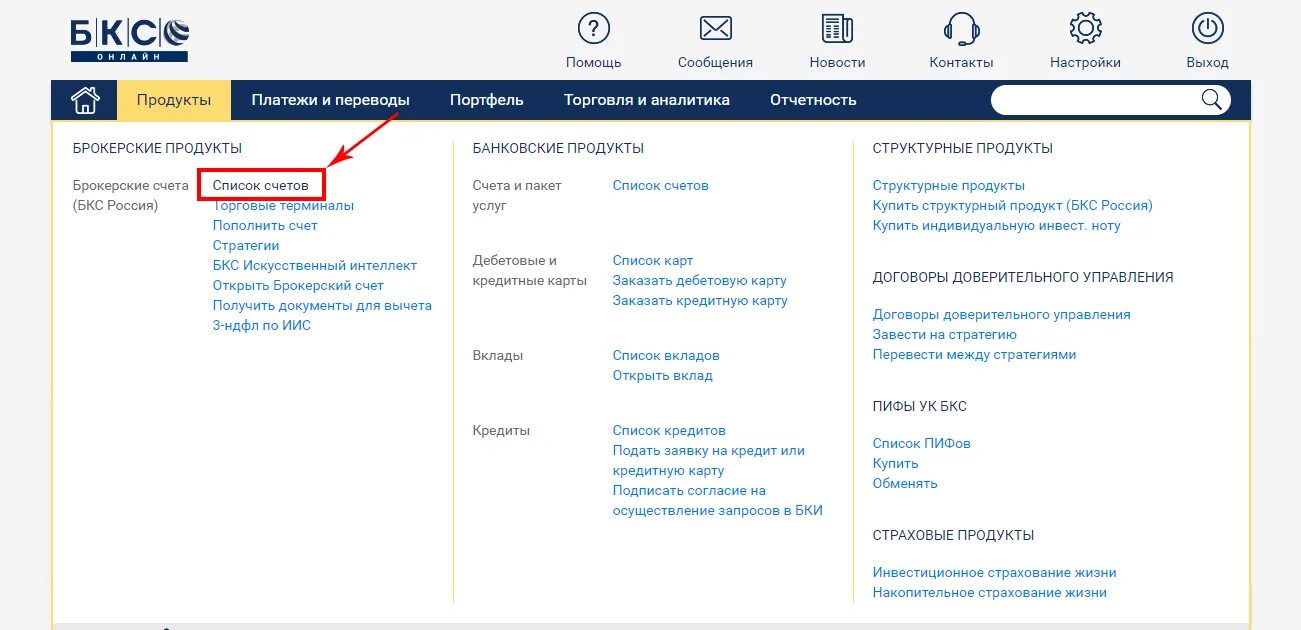1301x630 pixels.
Task: Open Договоры доверительного управления link
Action: (1002, 314)
